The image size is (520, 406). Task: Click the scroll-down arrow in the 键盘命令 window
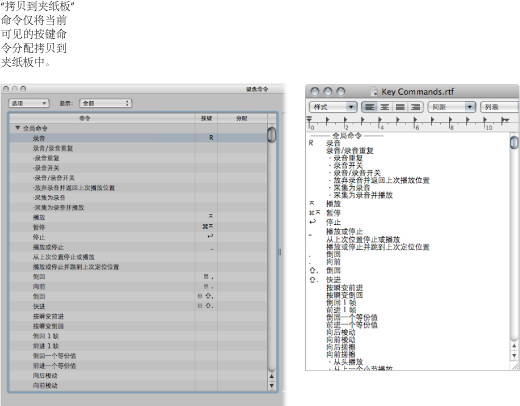(272, 386)
